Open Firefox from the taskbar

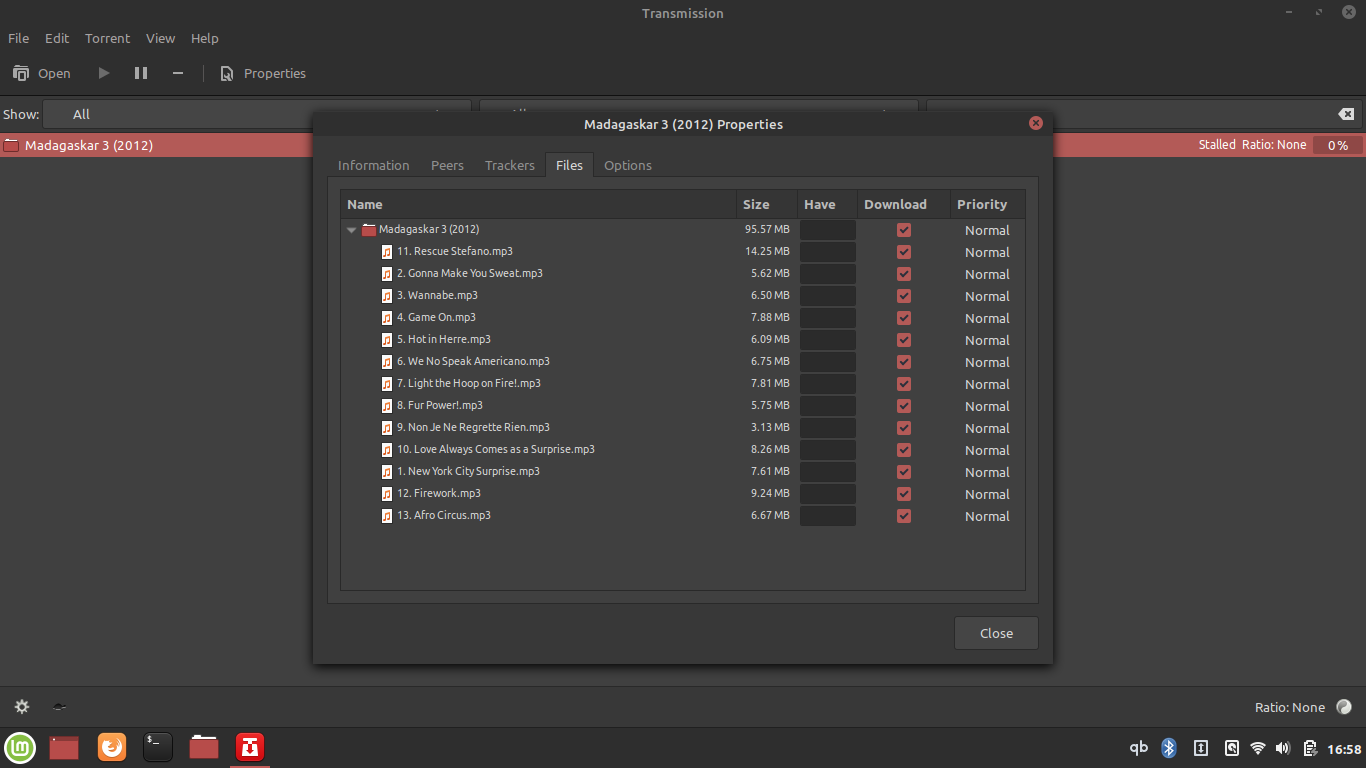(112, 747)
